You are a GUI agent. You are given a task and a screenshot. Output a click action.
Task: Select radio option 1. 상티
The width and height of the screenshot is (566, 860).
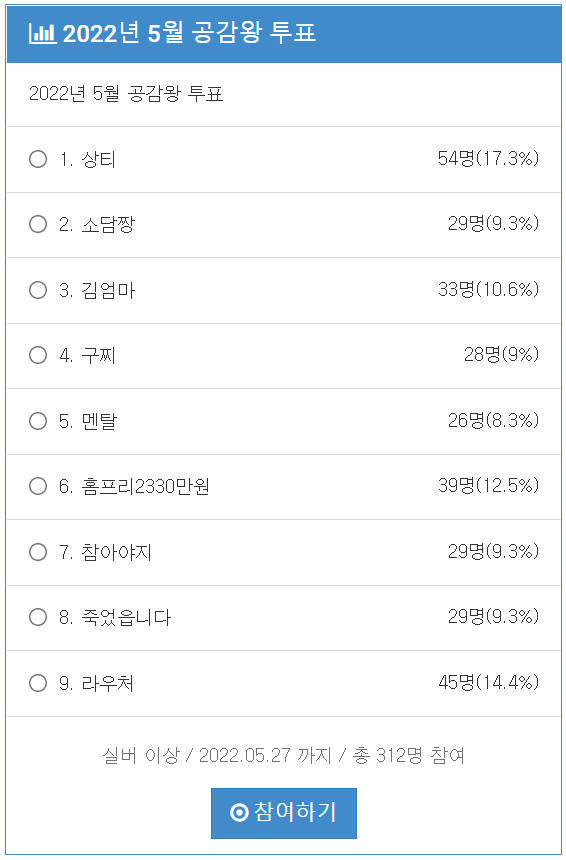click(38, 160)
